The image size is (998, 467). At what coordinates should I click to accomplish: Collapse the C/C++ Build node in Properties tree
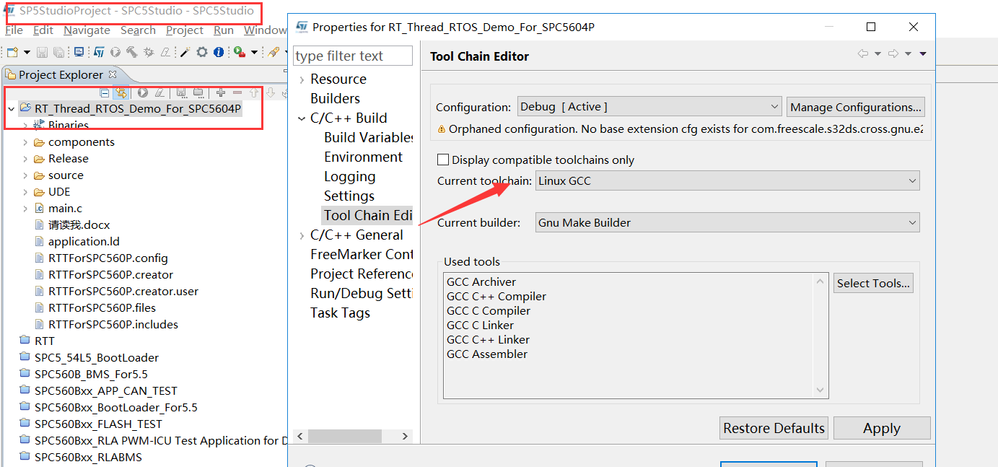[x=302, y=118]
